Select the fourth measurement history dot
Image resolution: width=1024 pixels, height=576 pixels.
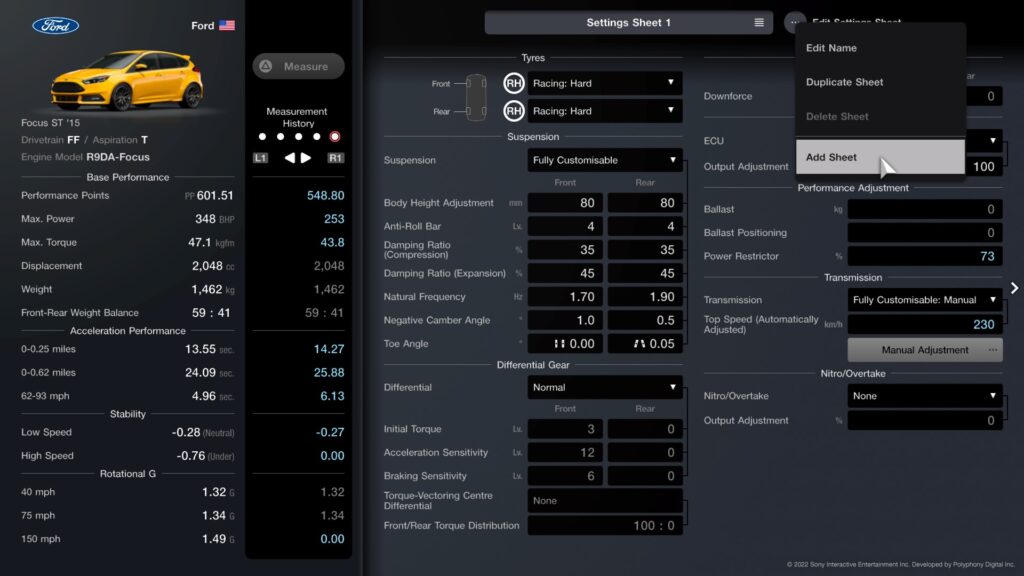coord(317,136)
